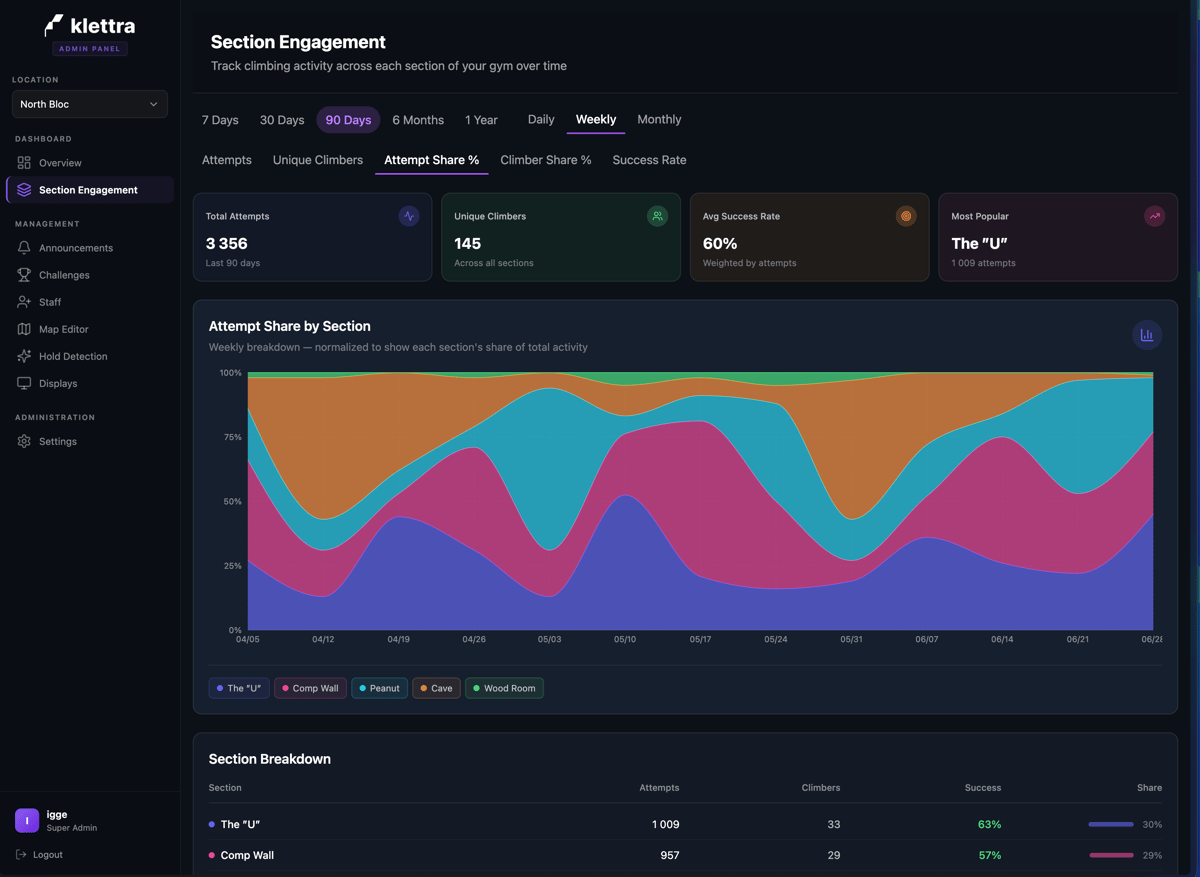The width and height of the screenshot is (1200, 877).
Task: Click The "U" row in Section Breakdown
Action: pos(685,824)
